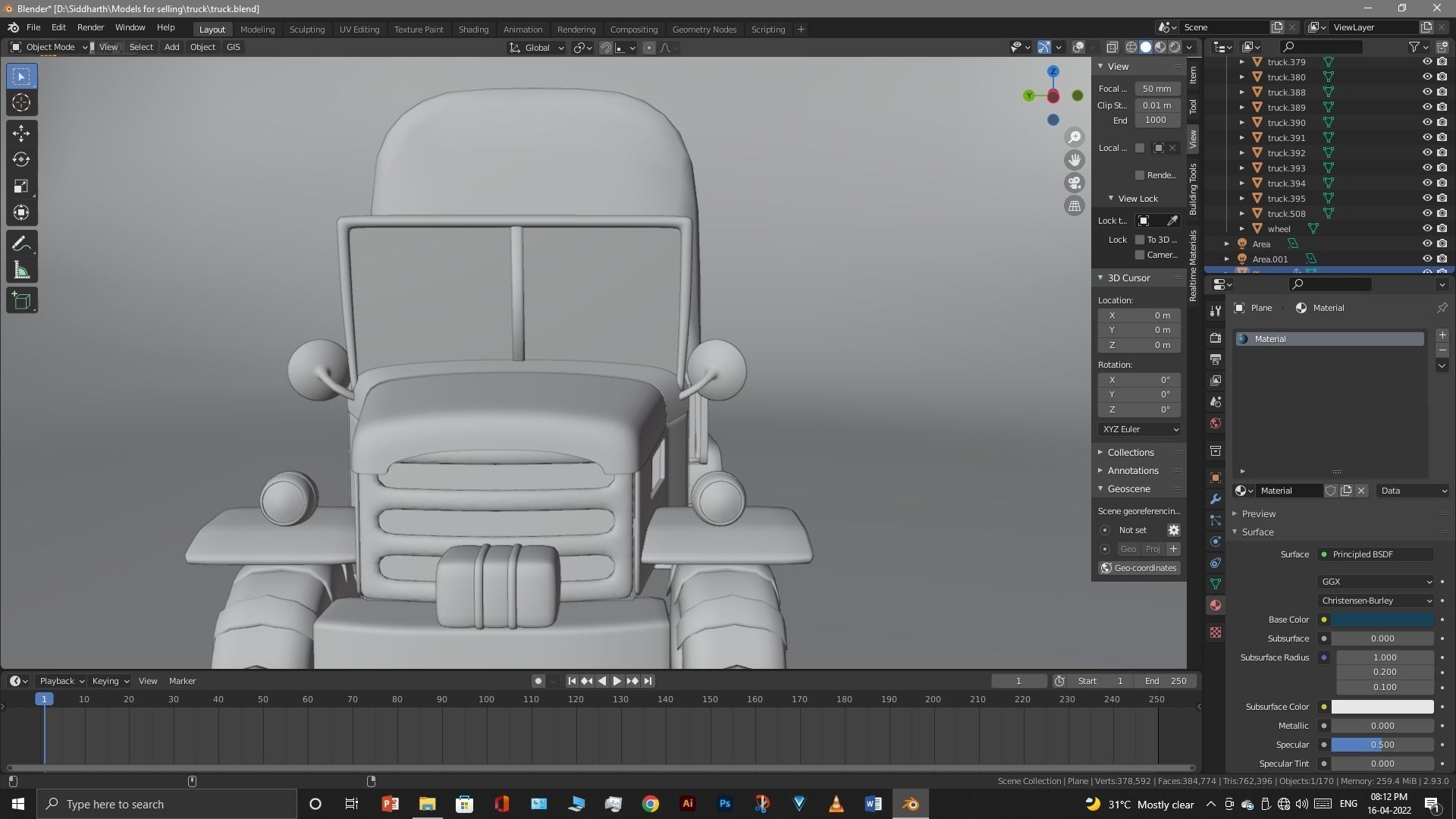The width and height of the screenshot is (1456, 819).
Task: Switch perspective/orthographic grid icon
Action: (1075, 206)
